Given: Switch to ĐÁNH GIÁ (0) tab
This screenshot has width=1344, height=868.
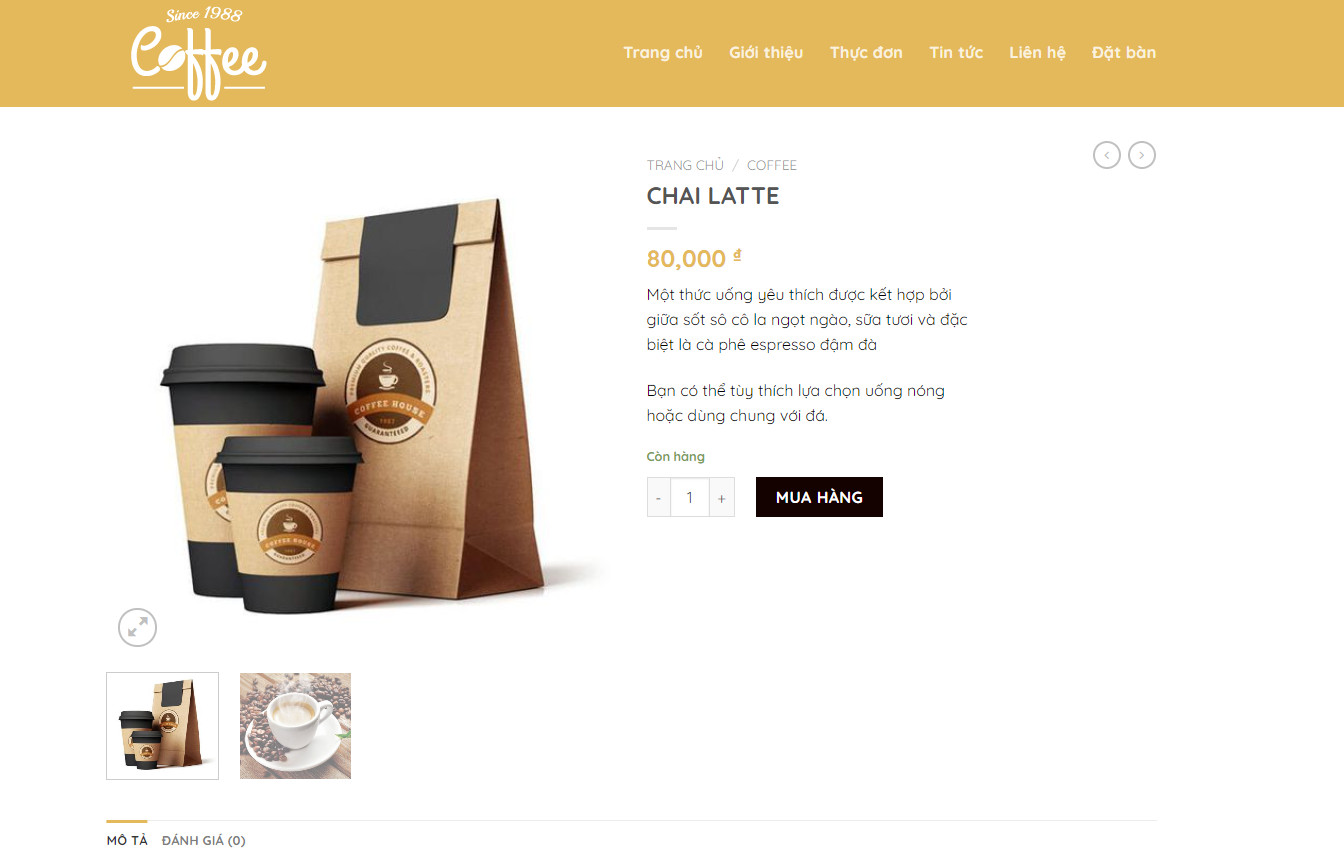Looking at the screenshot, I should pos(204,840).
